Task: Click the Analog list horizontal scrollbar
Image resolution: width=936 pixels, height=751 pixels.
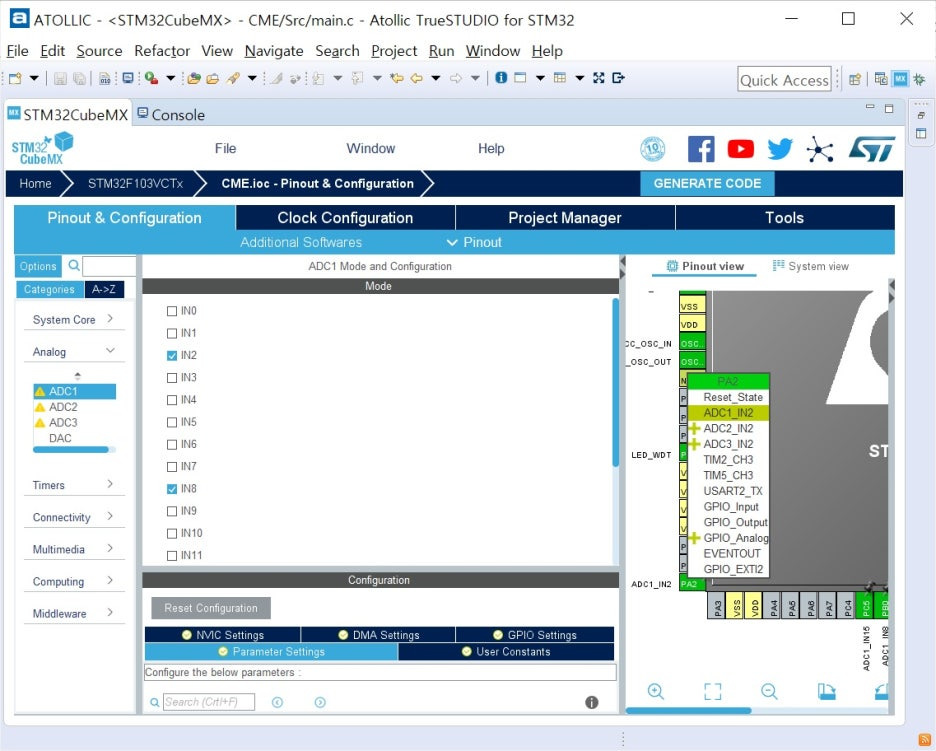Action: 71,450
